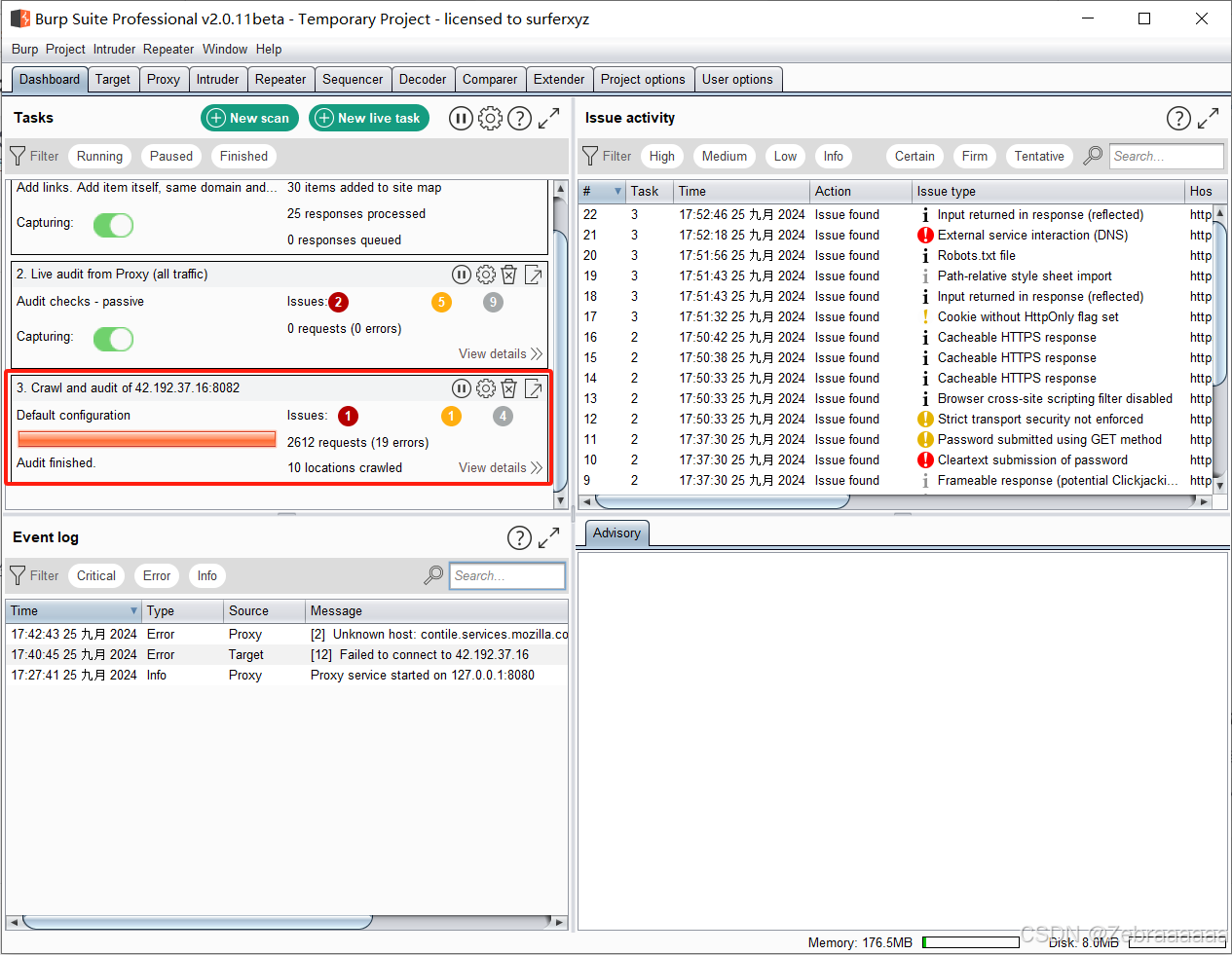This screenshot has height=955, width=1232.
Task: Open settings gear for Crawl and audit task
Action: pos(486,388)
